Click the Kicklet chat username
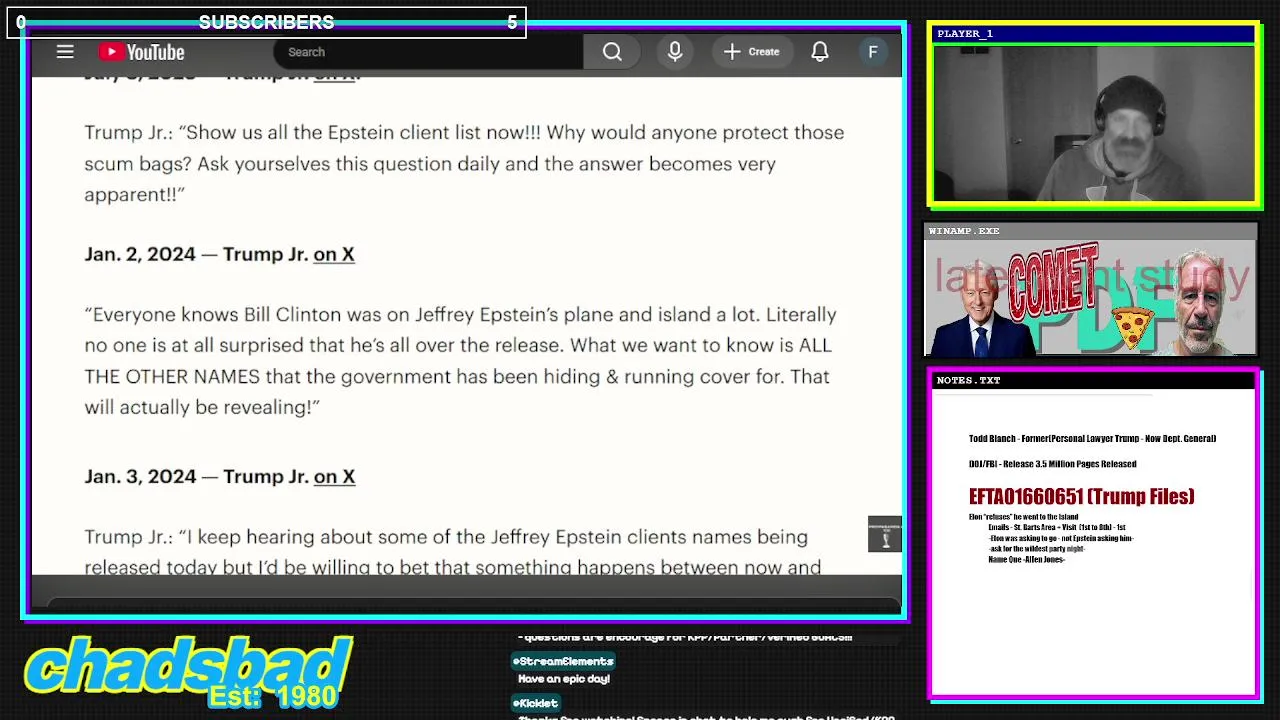This screenshot has height=720, width=1280. coord(535,703)
